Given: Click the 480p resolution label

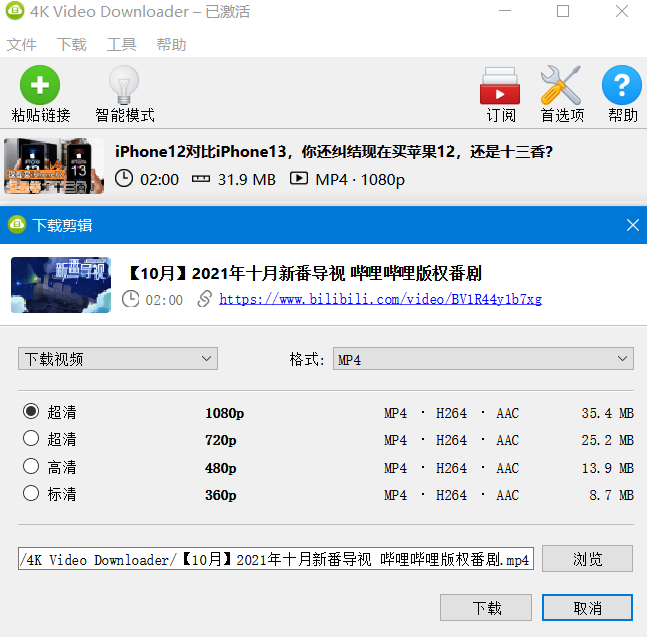Looking at the screenshot, I should (x=221, y=468).
